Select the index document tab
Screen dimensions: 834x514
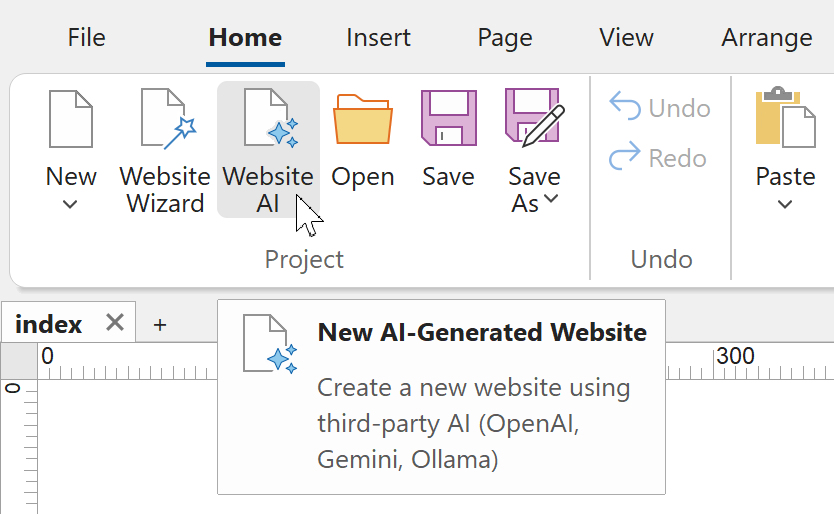[49, 324]
